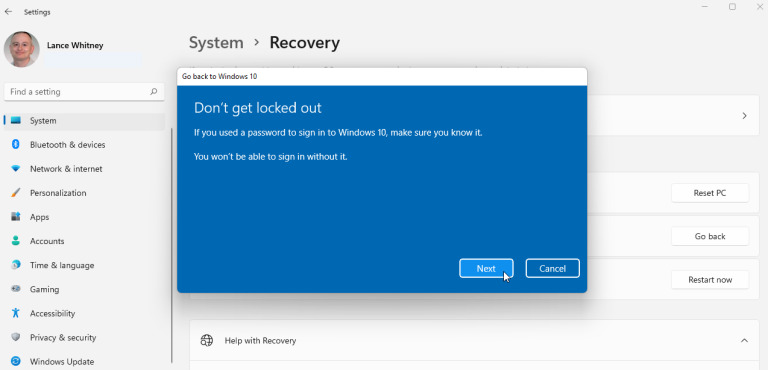Screen dimensions: 768x370
Task: Expand the top recovery option chevron
Action: point(744,116)
